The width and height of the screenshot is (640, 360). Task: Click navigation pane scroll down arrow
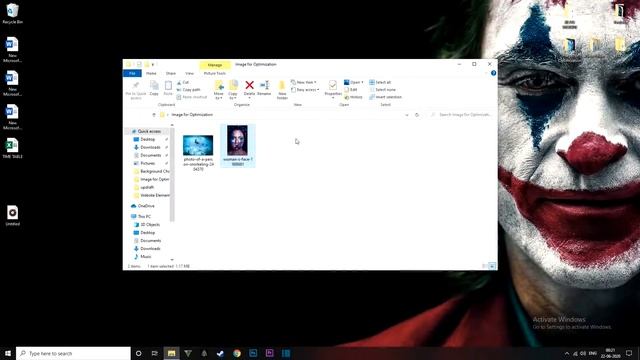172,260
